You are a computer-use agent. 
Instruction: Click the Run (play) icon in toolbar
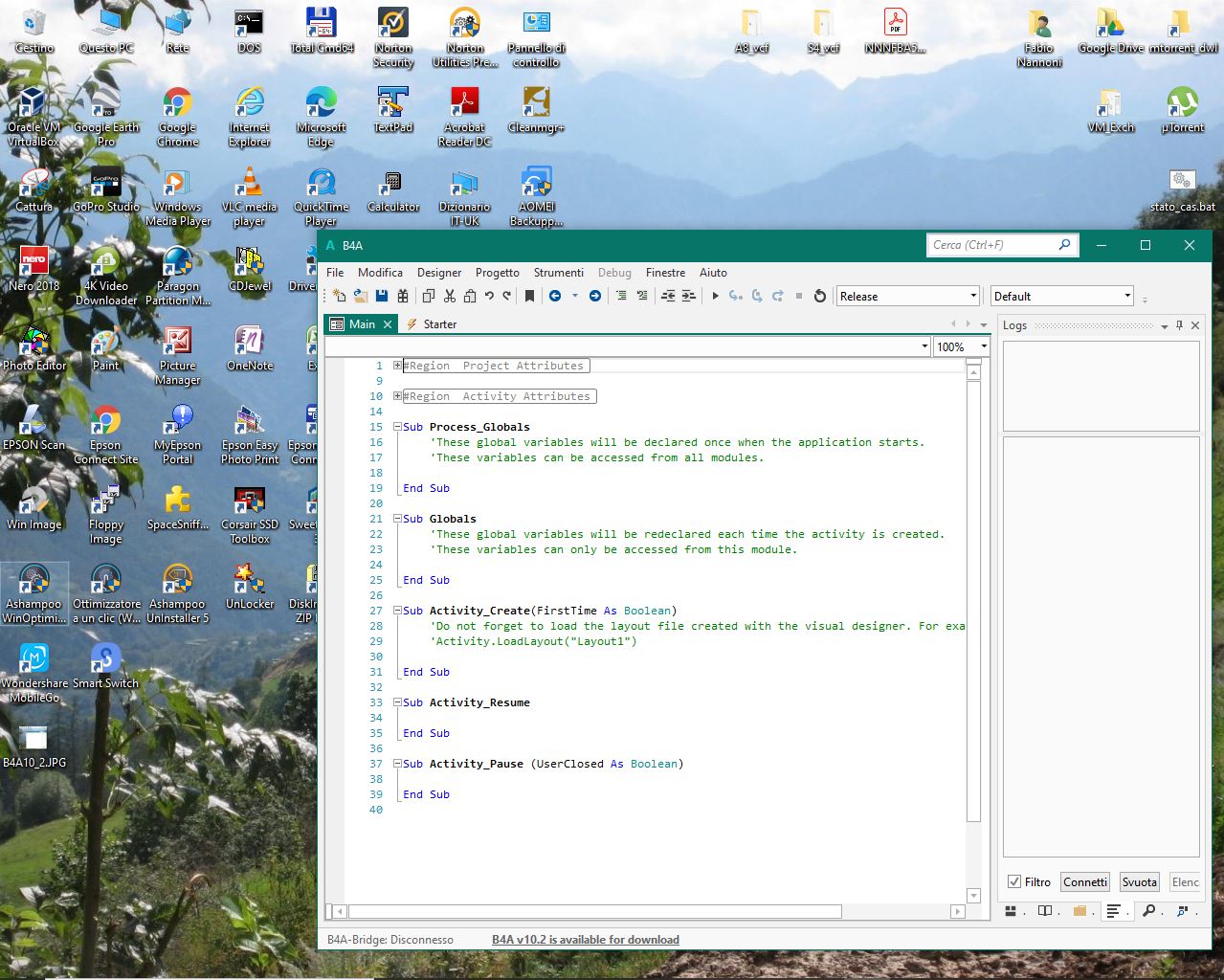point(715,297)
